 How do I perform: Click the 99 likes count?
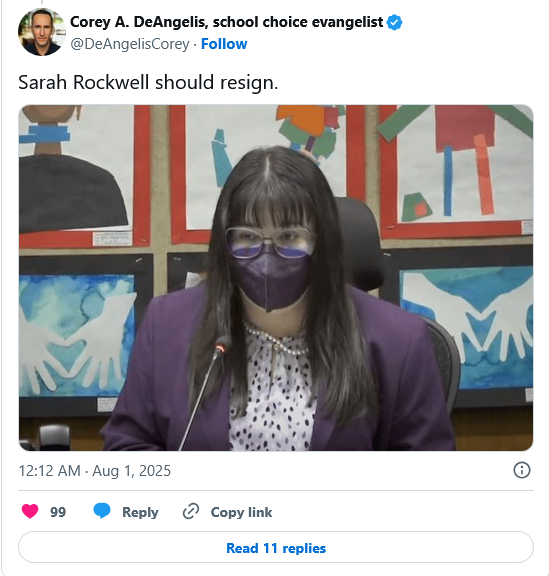58,512
